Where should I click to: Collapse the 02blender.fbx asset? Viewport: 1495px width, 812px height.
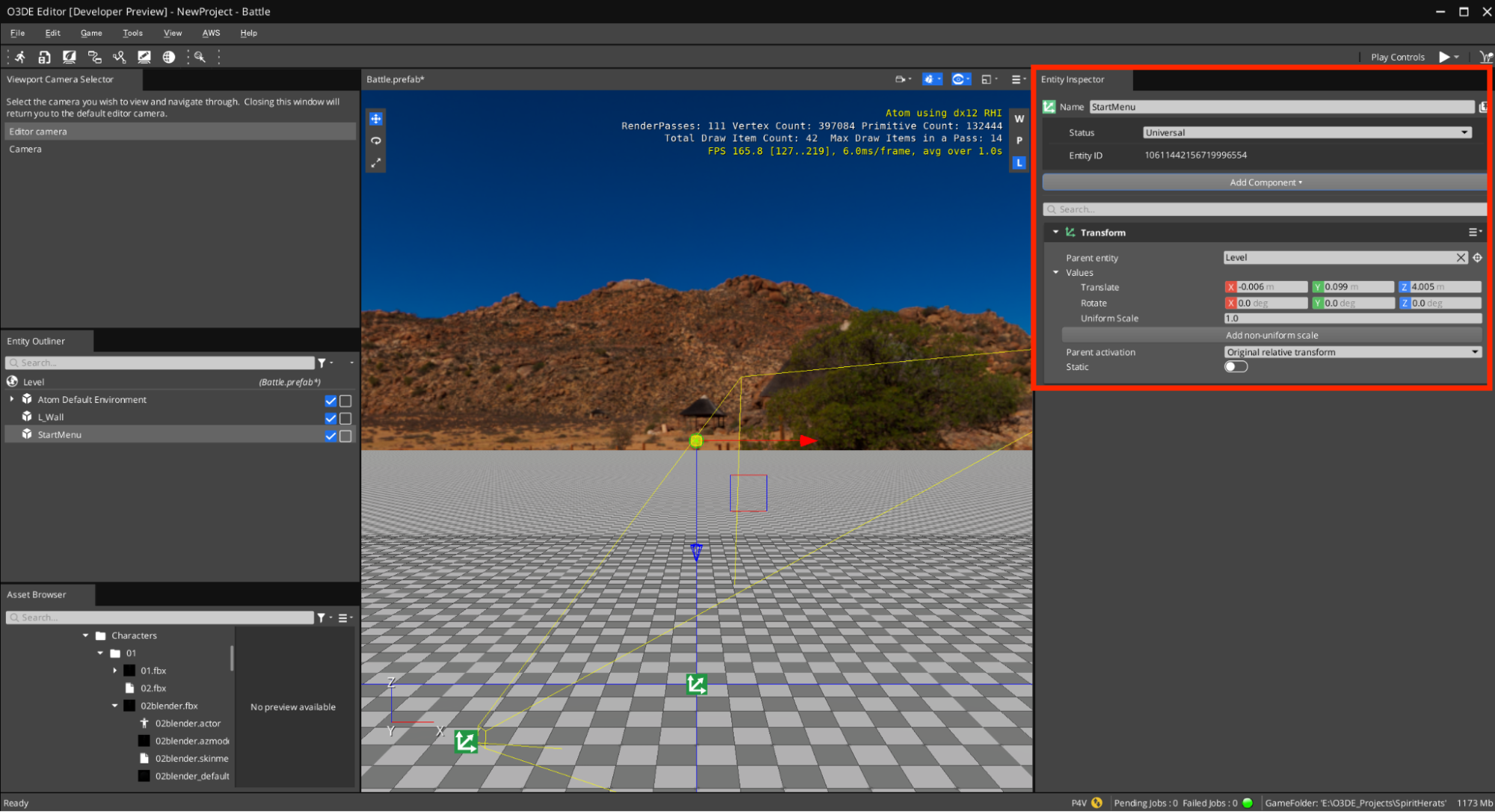click(115, 706)
